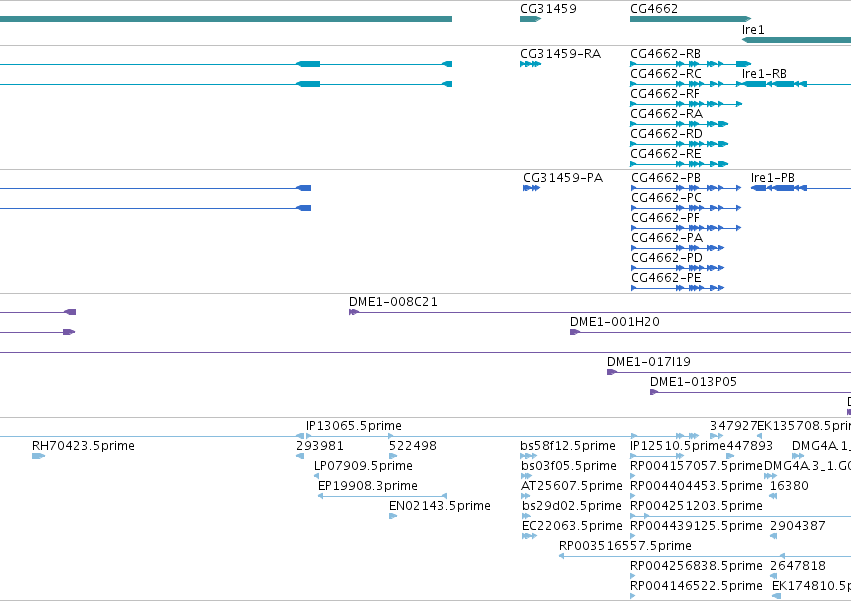Click the Ire1-PB protein label
The width and height of the screenshot is (851, 601).
click(x=773, y=178)
